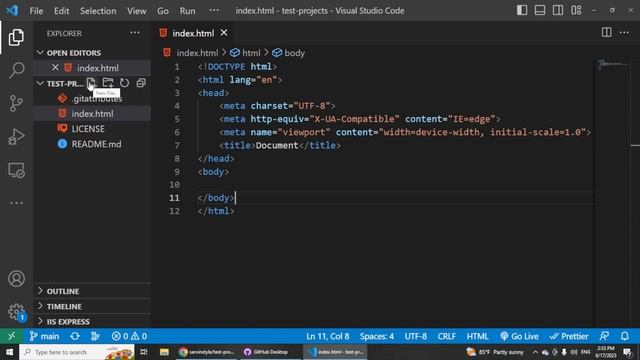Open the Run menu
640x360 pixels.
187,11
